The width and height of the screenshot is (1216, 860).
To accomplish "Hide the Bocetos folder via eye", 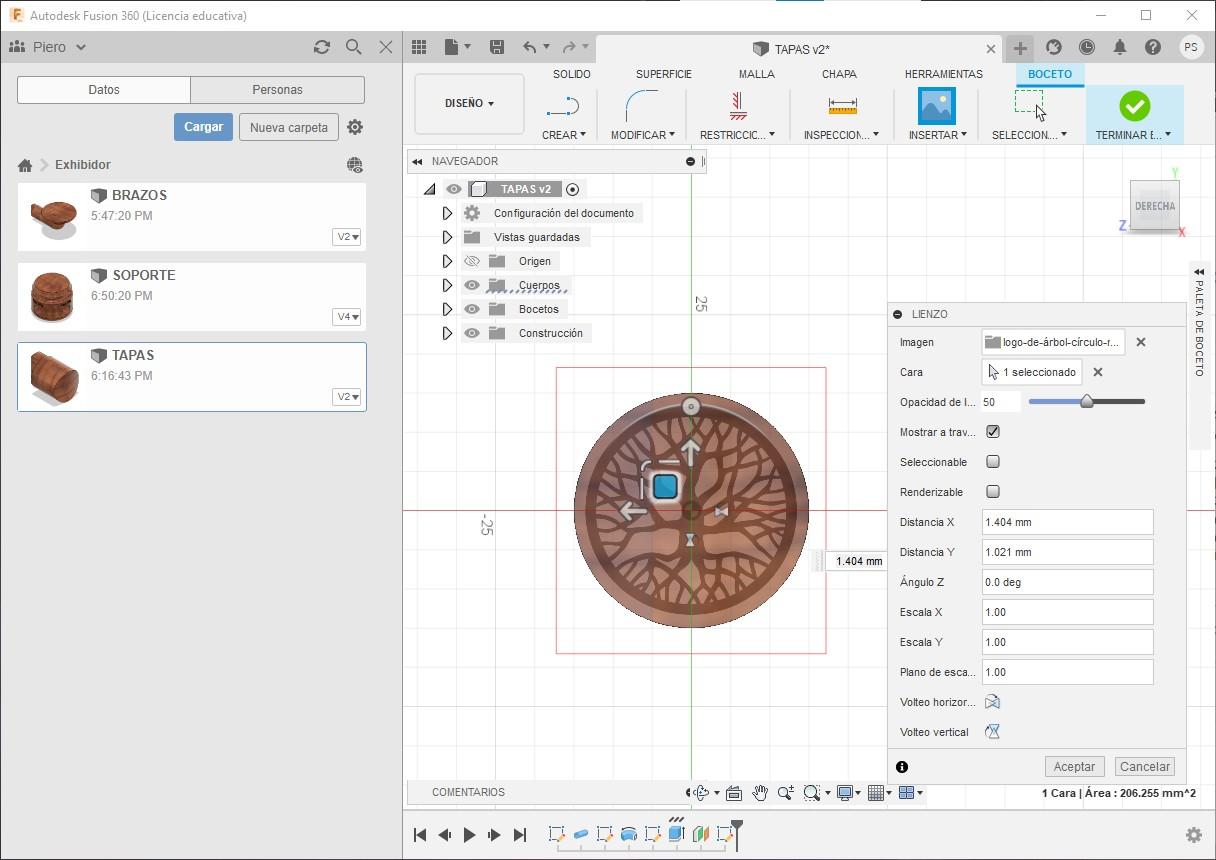I will click(x=472, y=309).
